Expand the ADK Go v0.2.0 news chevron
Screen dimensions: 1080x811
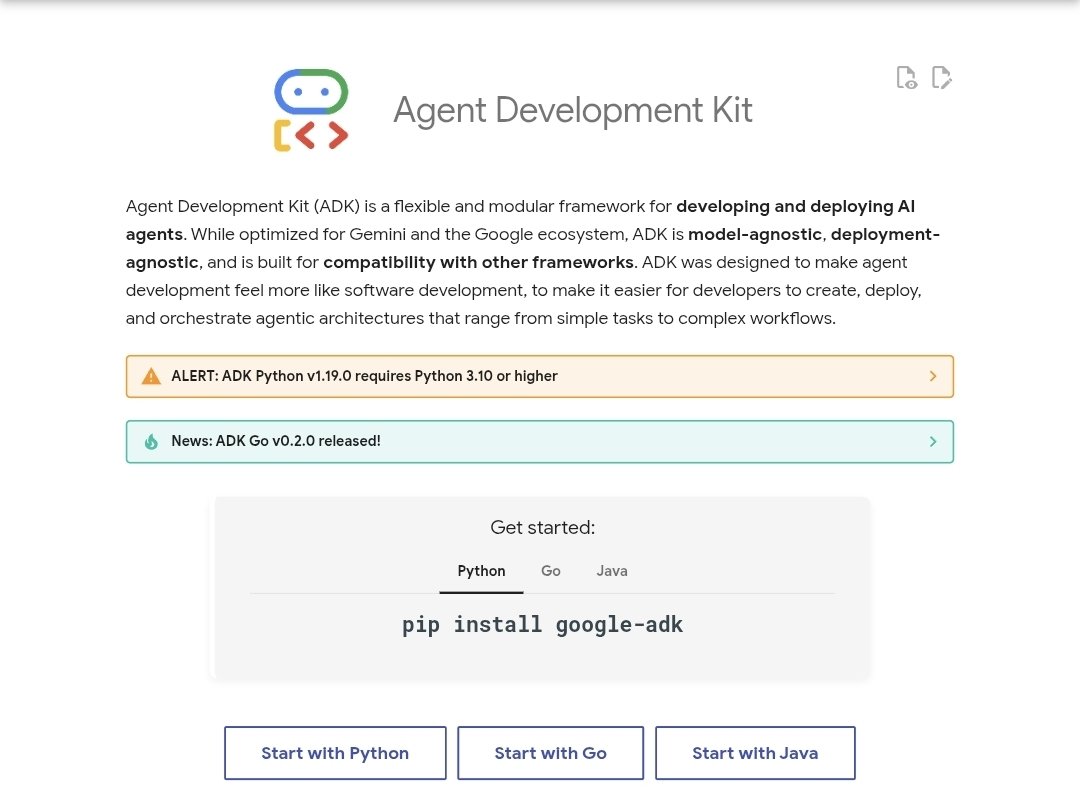(x=933, y=442)
